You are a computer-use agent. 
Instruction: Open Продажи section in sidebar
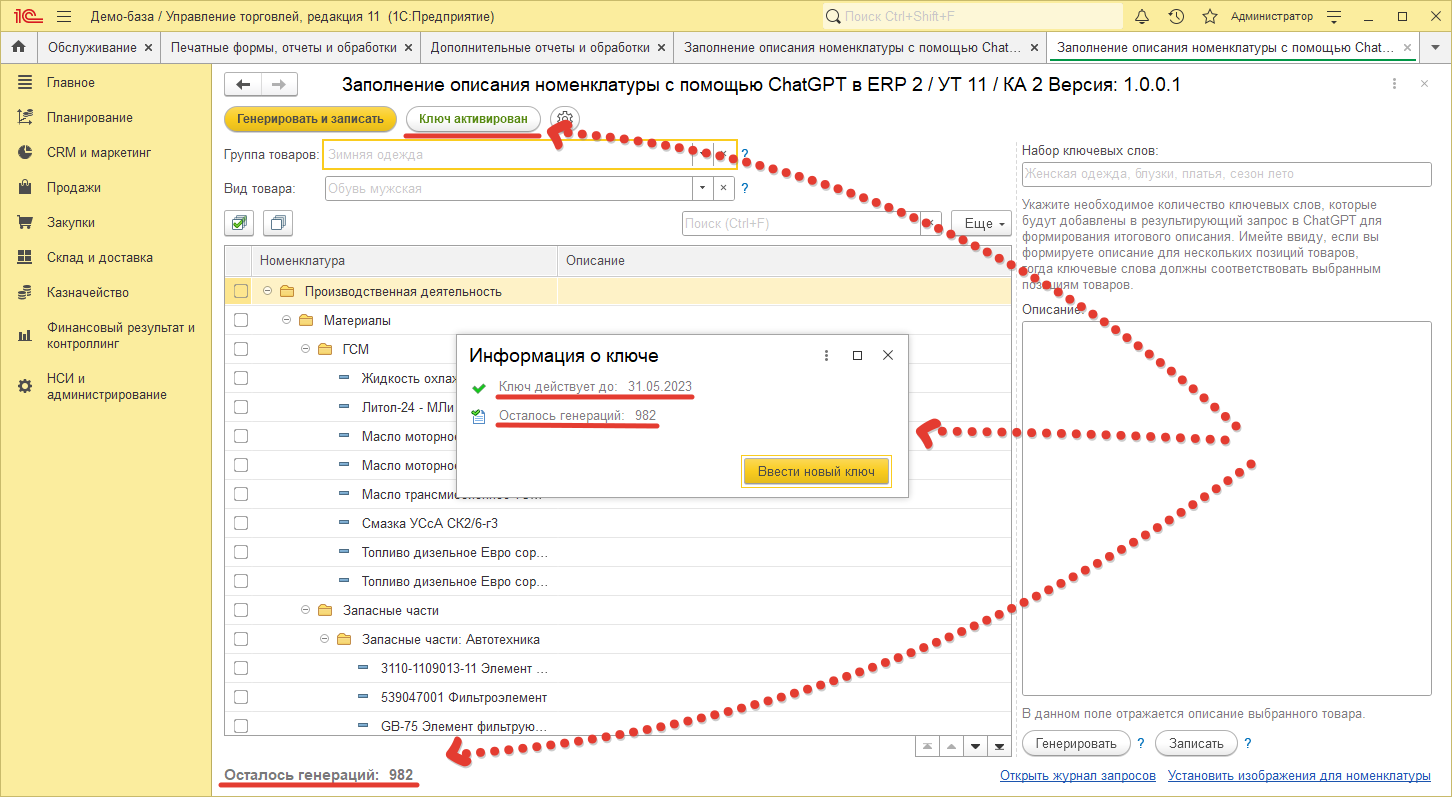[73, 187]
